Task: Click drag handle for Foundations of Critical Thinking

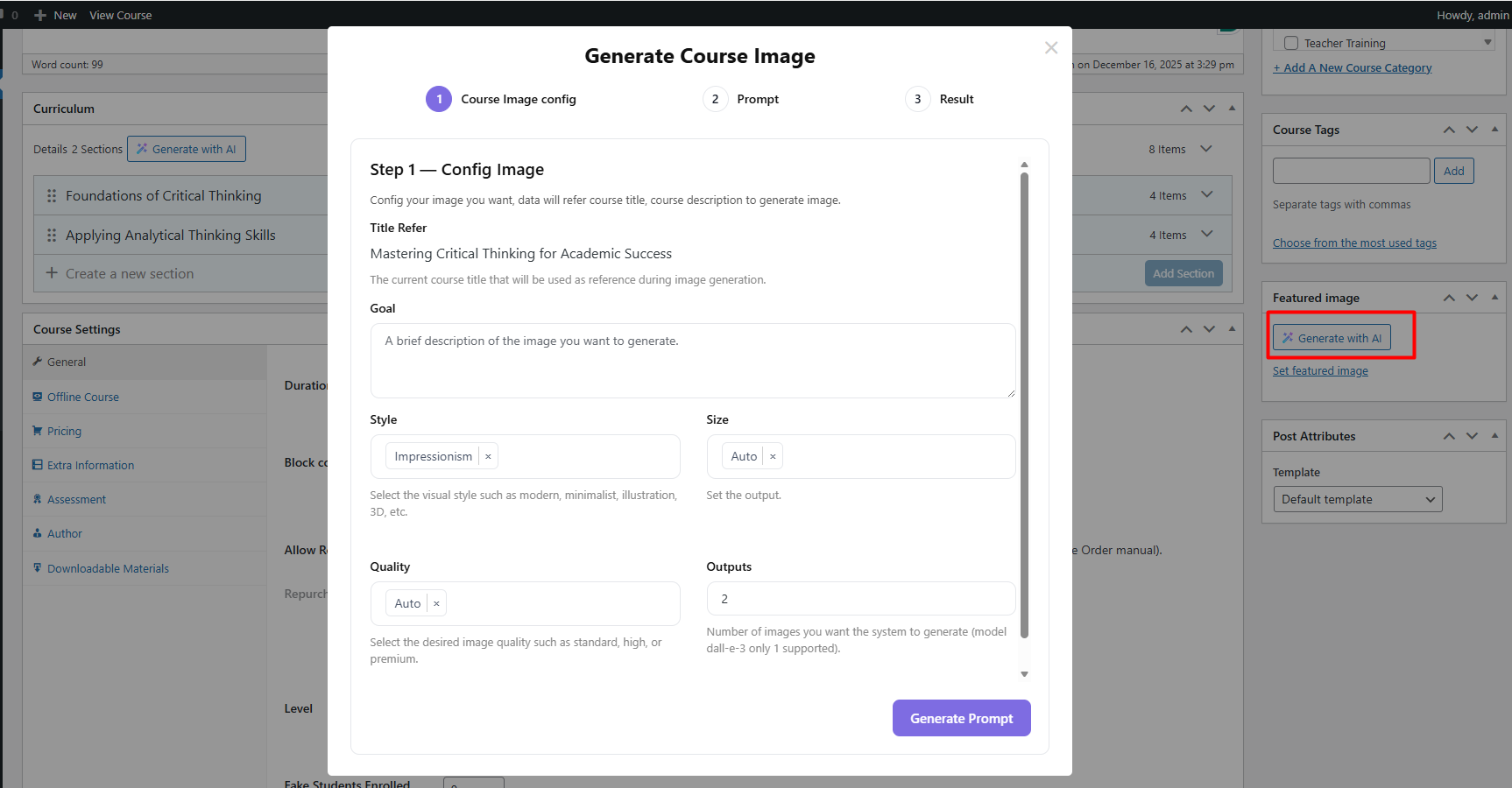Action: pyautogui.click(x=52, y=196)
